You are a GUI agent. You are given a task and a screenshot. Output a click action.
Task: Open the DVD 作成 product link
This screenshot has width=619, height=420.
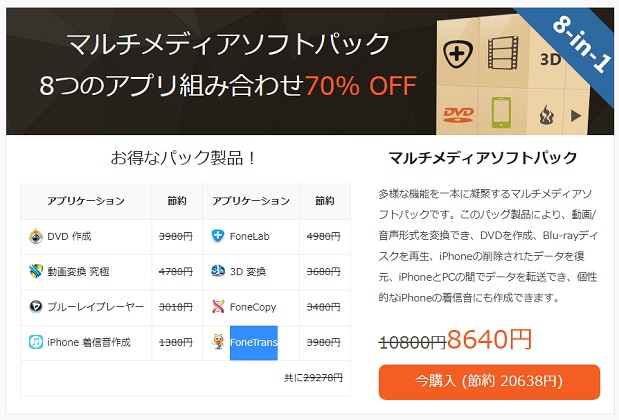coord(72,237)
